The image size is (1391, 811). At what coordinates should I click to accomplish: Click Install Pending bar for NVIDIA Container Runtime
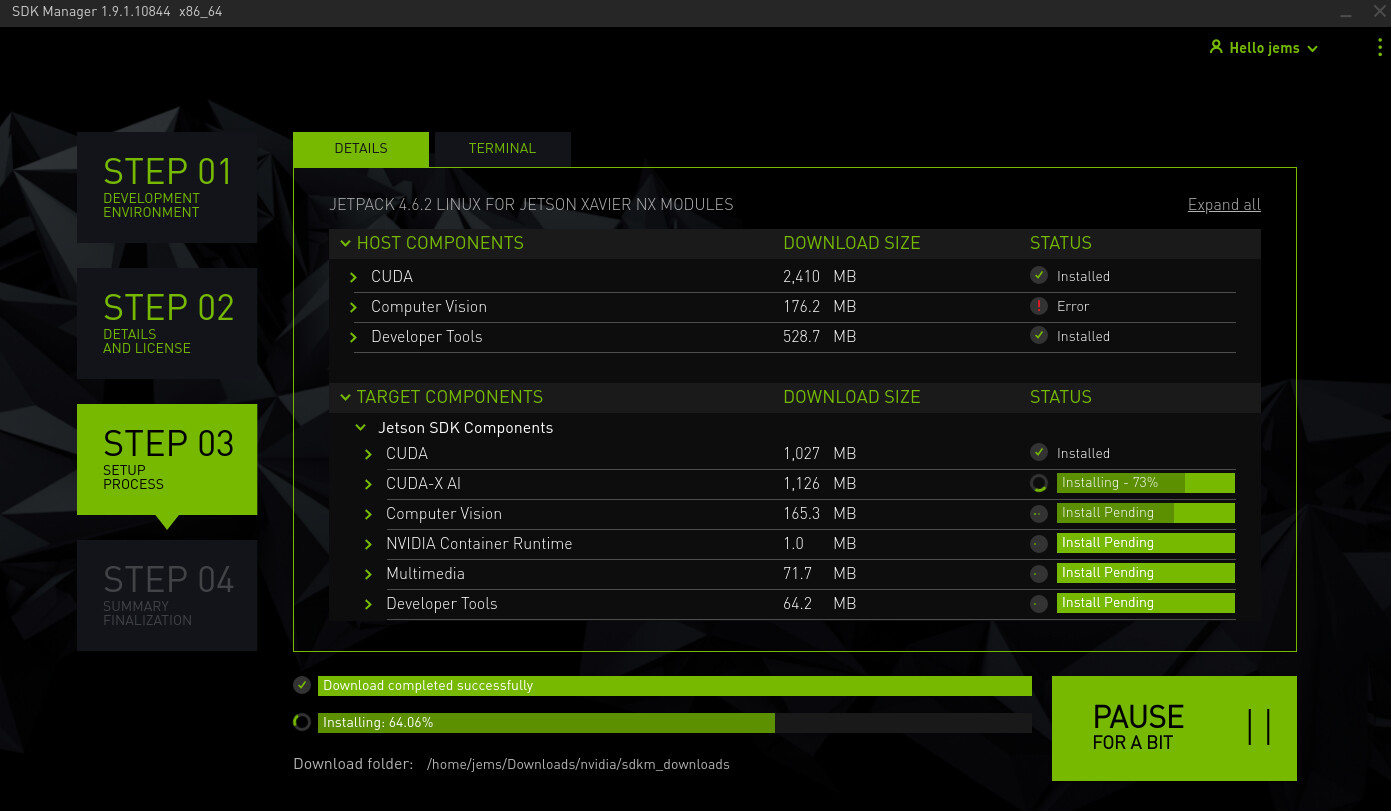click(x=1146, y=543)
